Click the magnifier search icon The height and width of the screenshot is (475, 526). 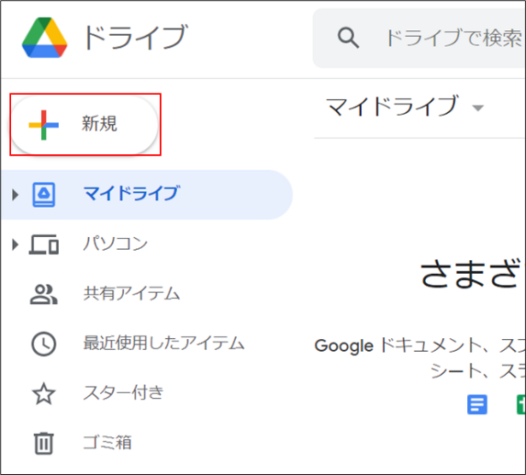click(348, 38)
